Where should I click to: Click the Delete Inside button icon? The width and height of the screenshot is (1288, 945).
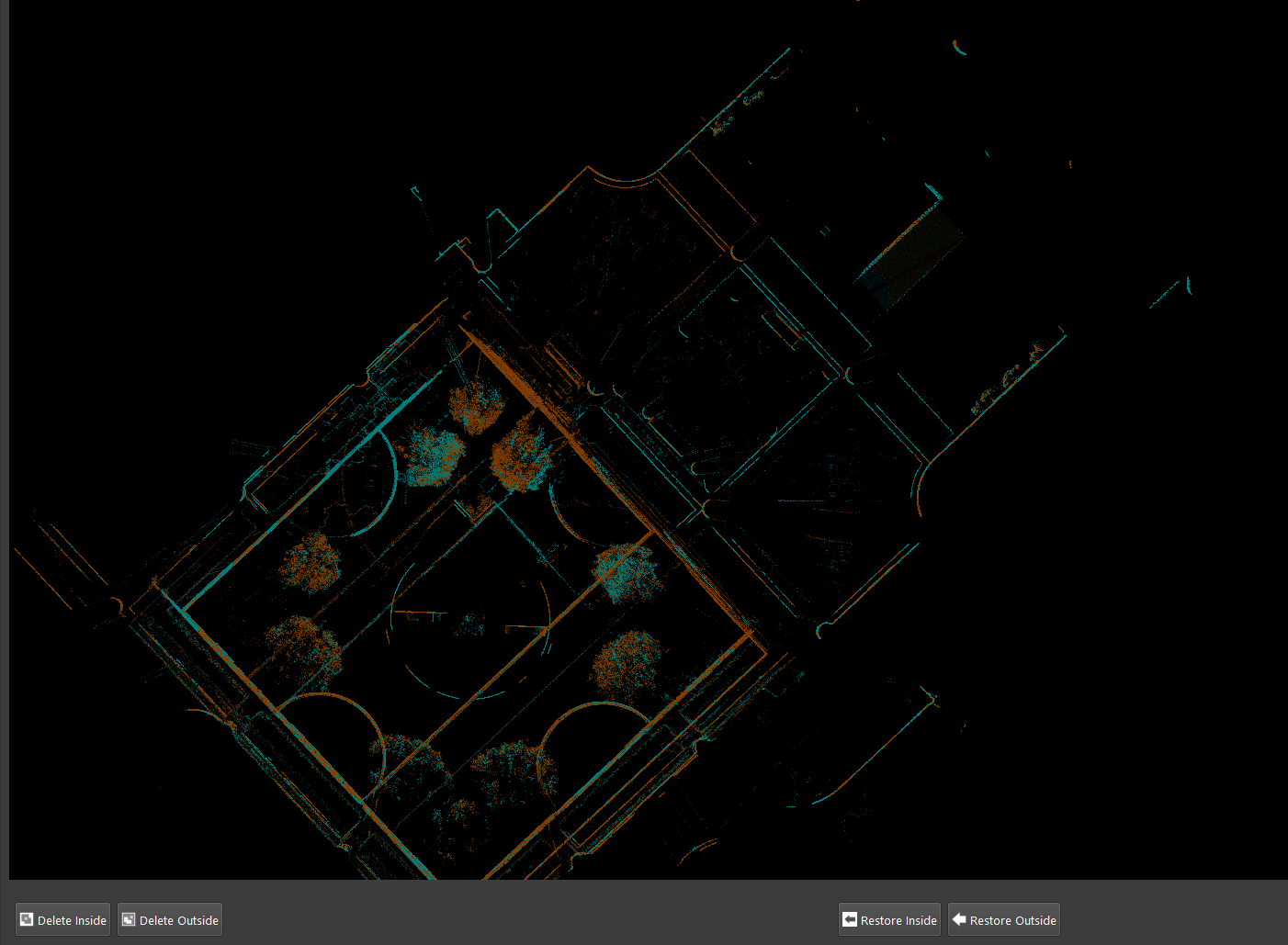(27, 919)
